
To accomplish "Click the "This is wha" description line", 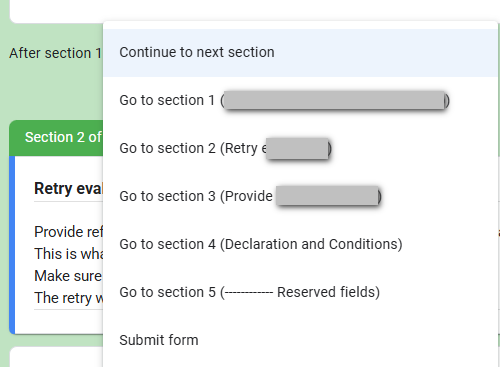I will point(68,254).
